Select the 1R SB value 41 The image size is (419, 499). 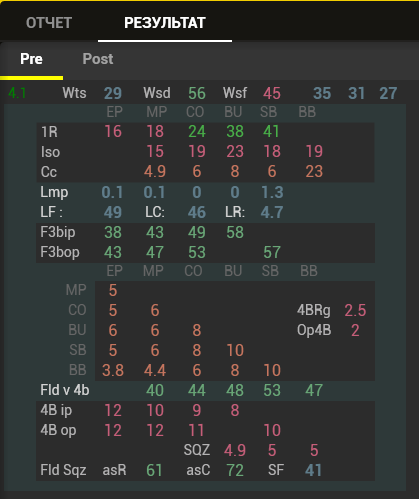click(271, 132)
